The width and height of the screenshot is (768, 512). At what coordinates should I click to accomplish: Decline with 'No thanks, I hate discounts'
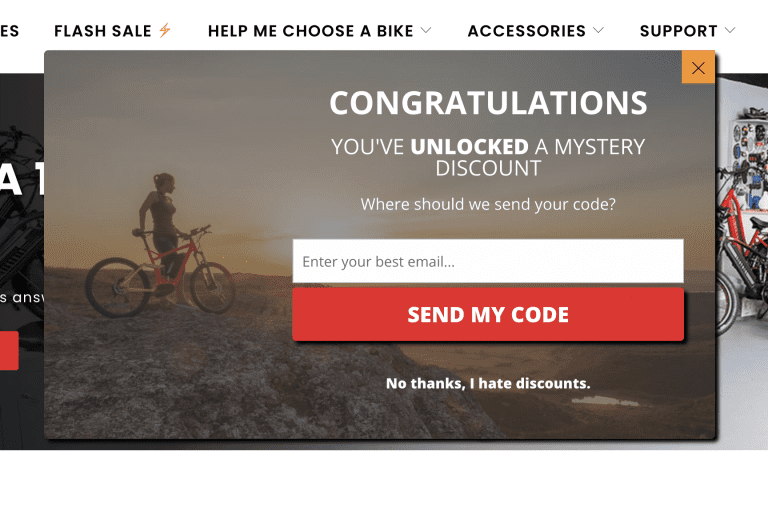point(488,383)
